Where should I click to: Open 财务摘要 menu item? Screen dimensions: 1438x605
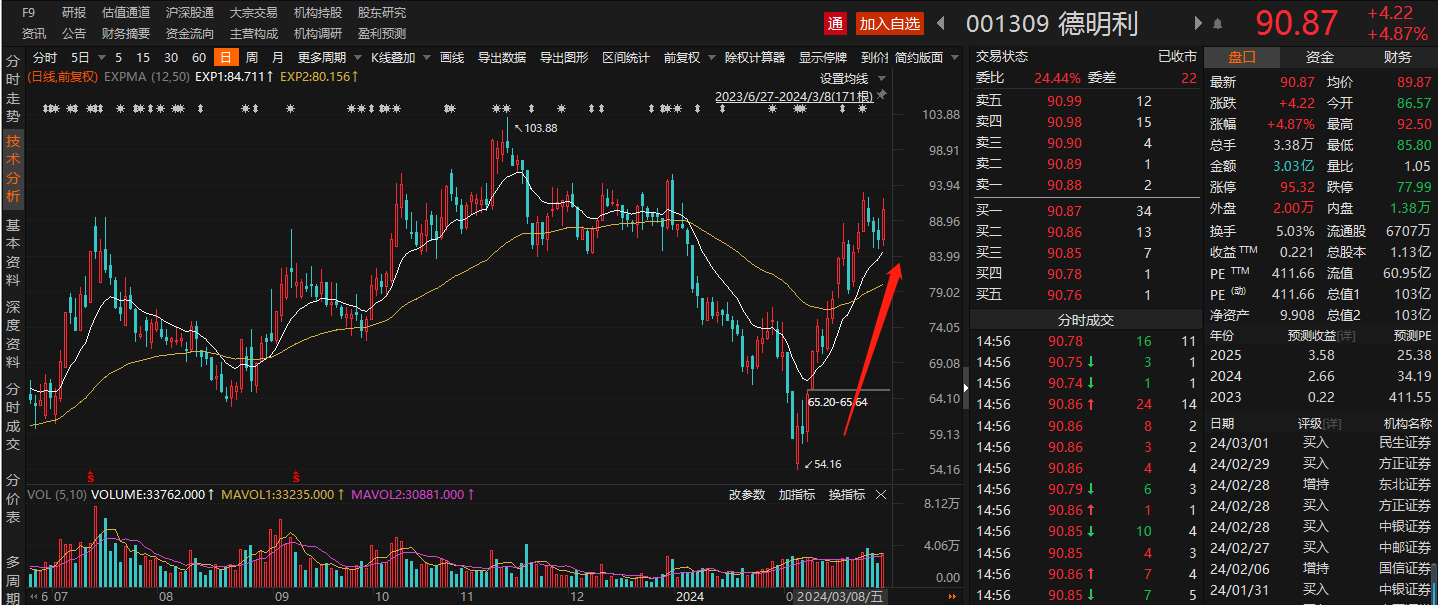pos(126,33)
